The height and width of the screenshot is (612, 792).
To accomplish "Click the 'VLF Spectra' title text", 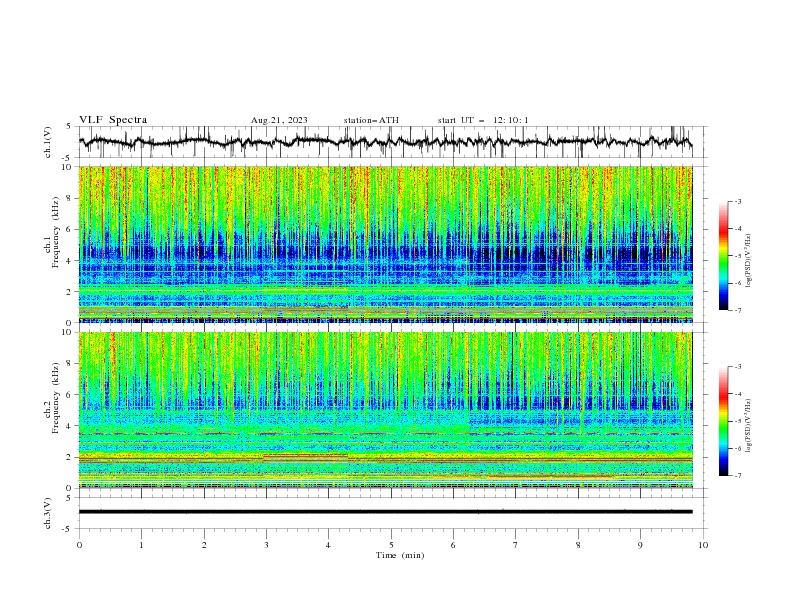I will (113, 120).
